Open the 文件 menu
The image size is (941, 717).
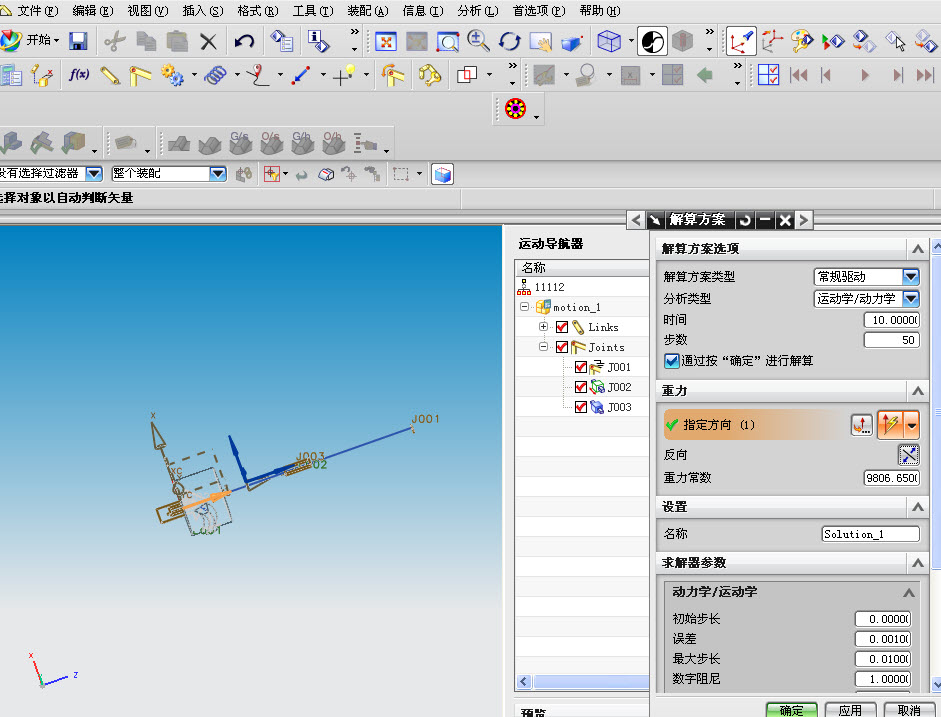click(37, 11)
